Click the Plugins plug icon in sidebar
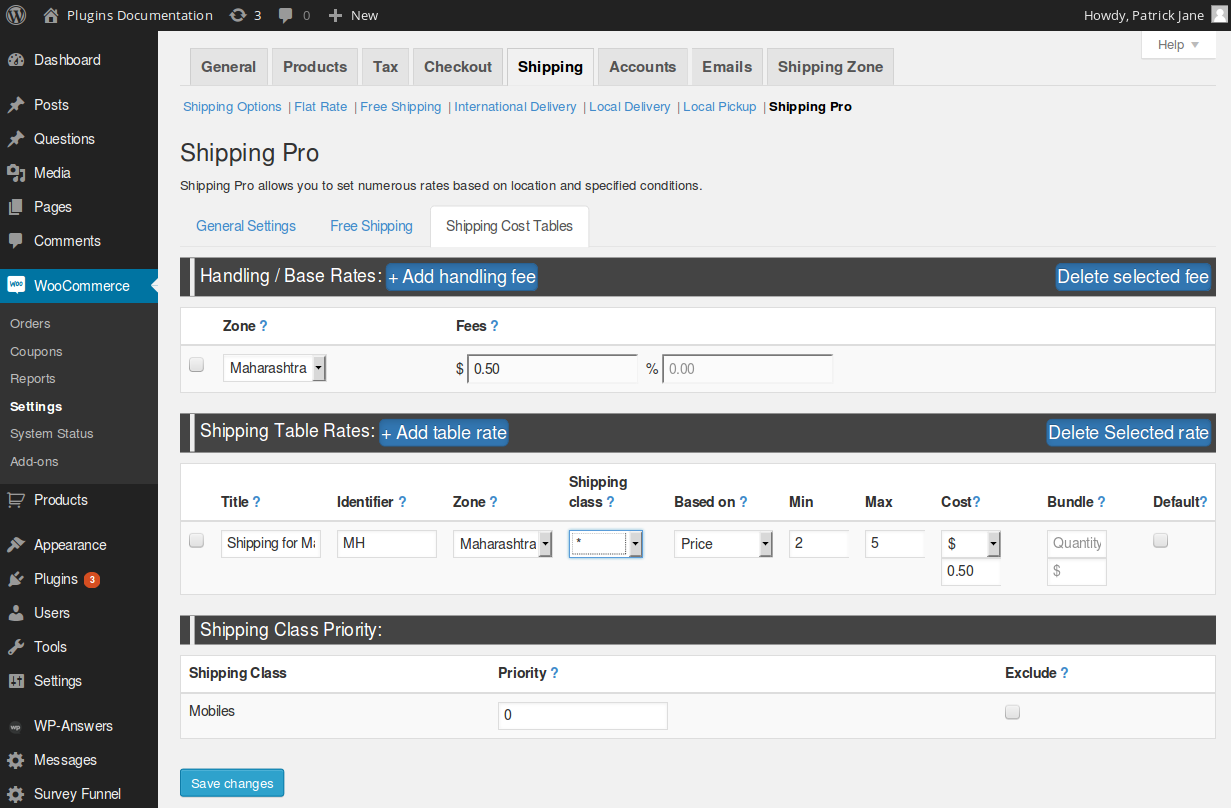Screen dimensions: 1231x808 click(16, 579)
